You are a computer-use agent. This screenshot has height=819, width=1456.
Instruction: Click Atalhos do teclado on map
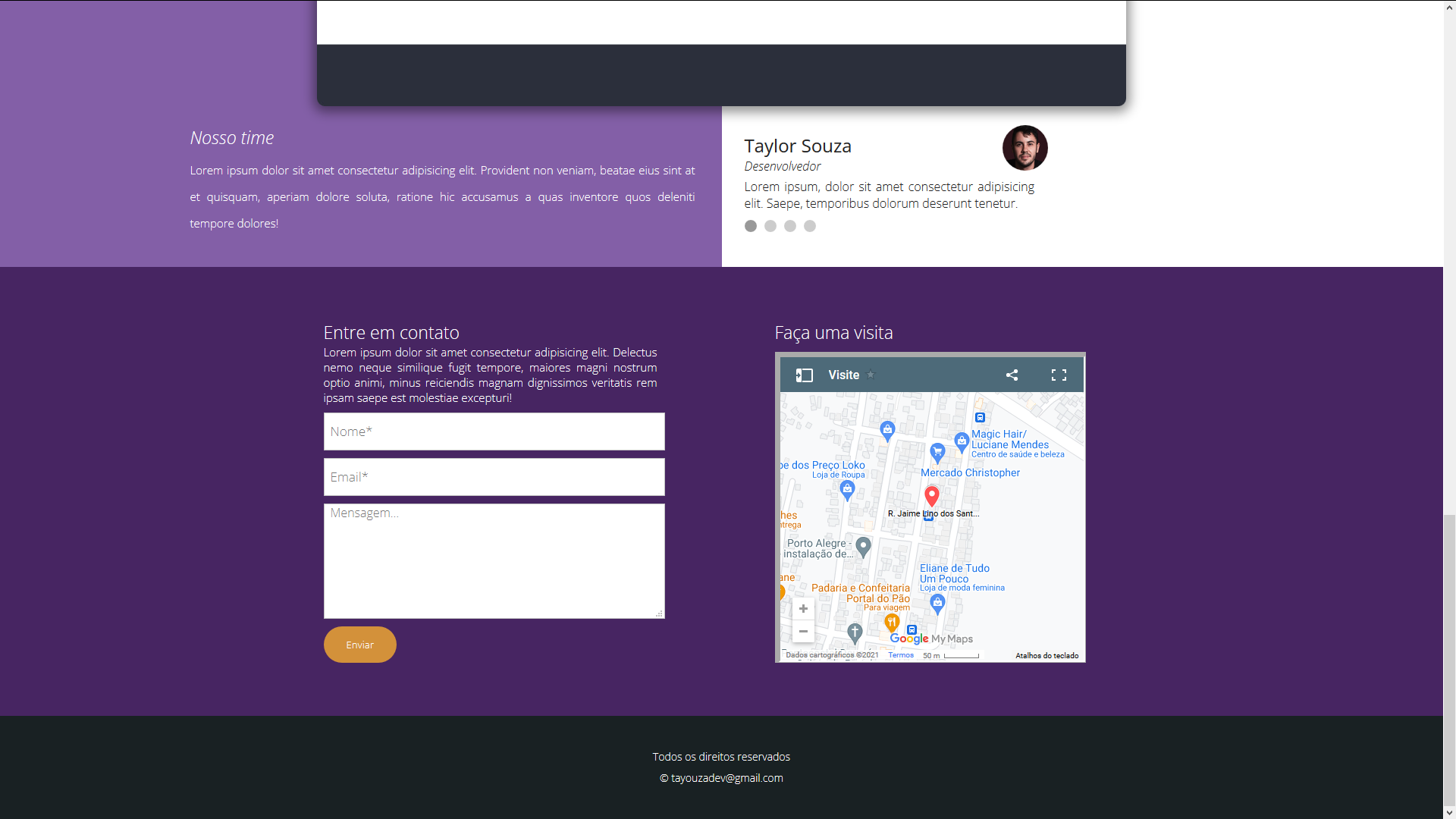click(1046, 656)
